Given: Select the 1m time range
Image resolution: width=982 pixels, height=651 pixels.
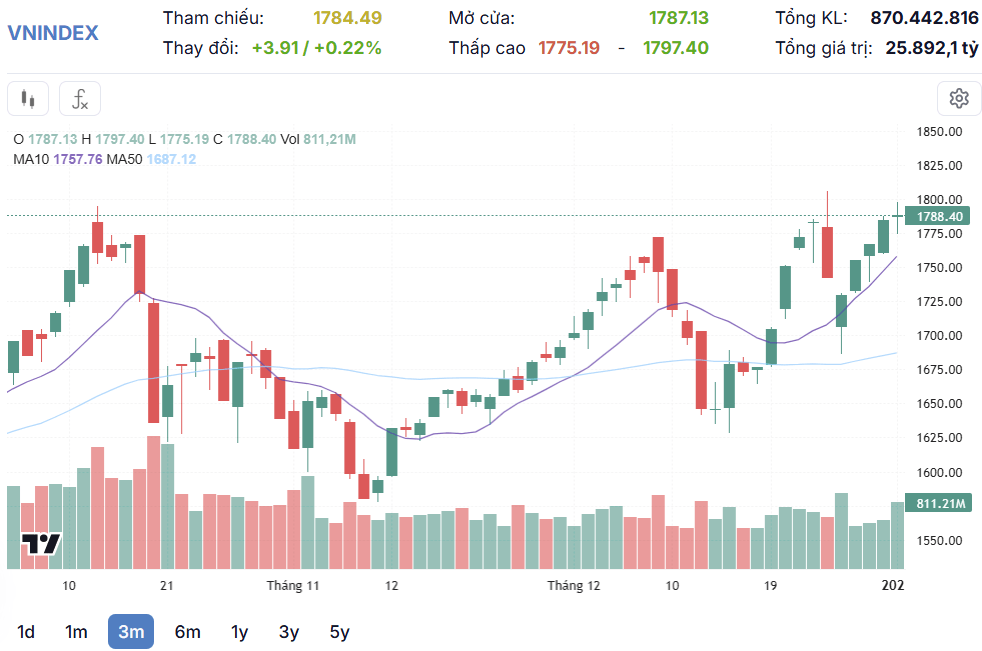Looking at the screenshot, I should [x=76, y=632].
